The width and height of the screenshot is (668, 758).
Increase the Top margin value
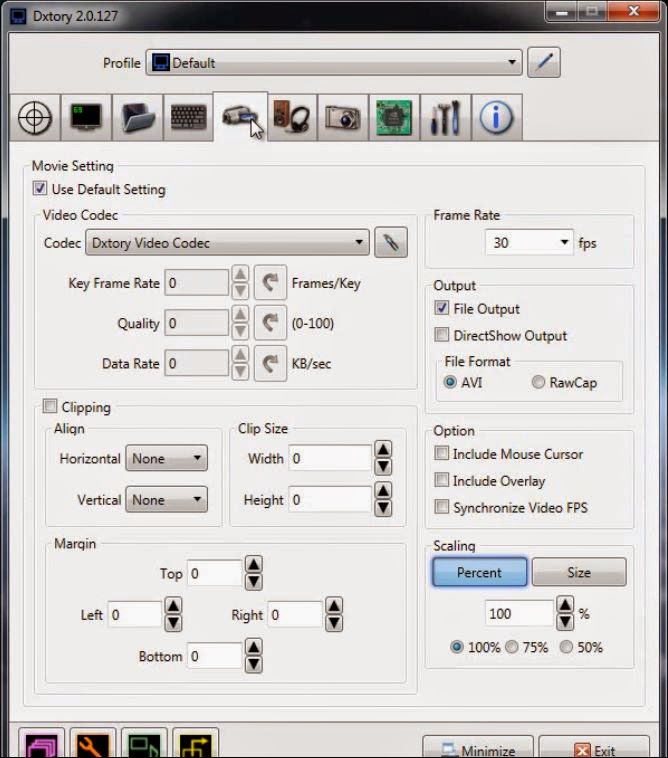[x=254, y=564]
